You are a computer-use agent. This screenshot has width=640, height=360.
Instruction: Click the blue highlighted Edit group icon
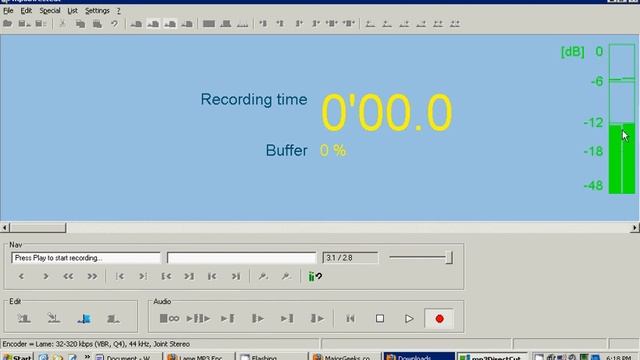pyautogui.click(x=84, y=318)
